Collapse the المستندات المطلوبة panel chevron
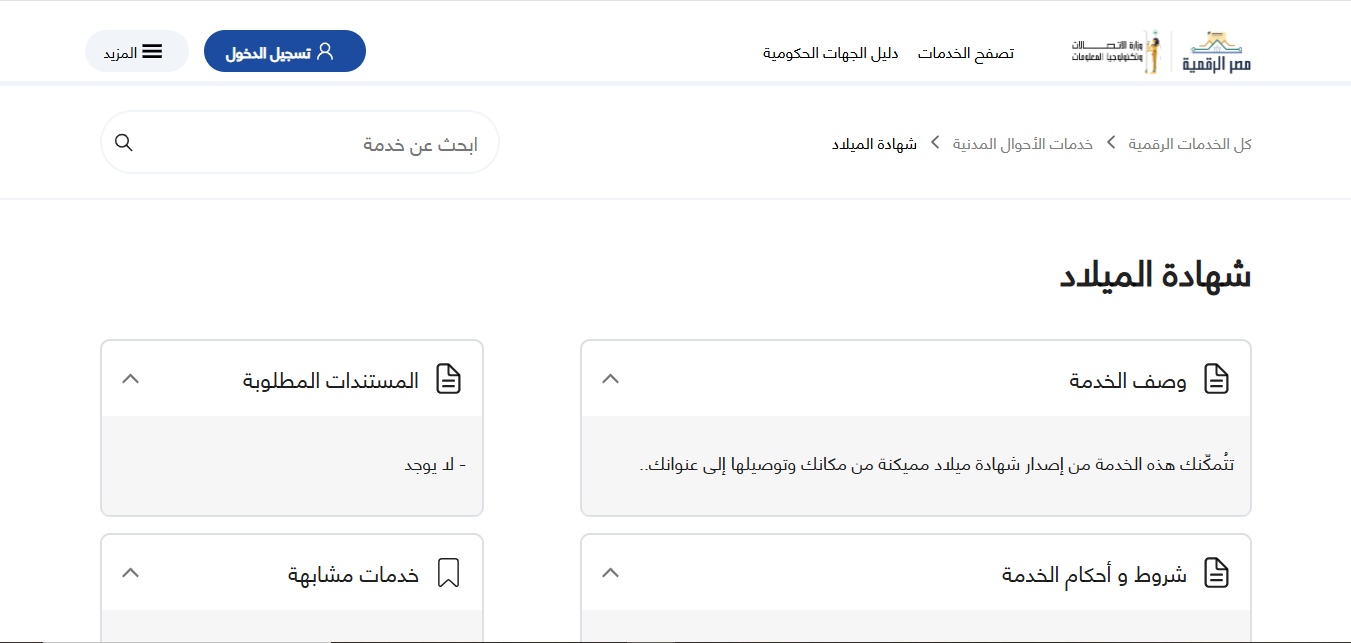This screenshot has height=643, width=1351. coord(130,379)
